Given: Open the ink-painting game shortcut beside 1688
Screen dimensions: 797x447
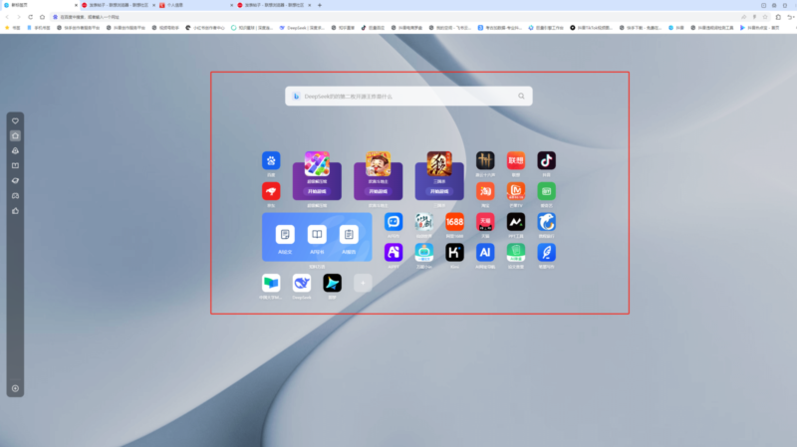Looking at the screenshot, I should tap(424, 222).
